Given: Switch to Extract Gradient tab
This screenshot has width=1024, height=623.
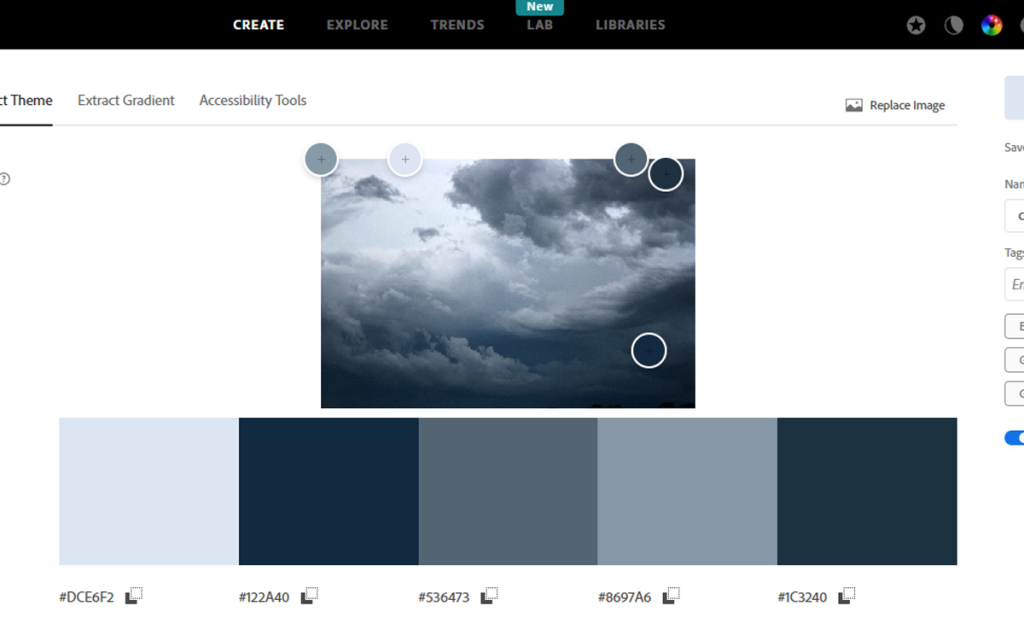Looking at the screenshot, I should 126,100.
